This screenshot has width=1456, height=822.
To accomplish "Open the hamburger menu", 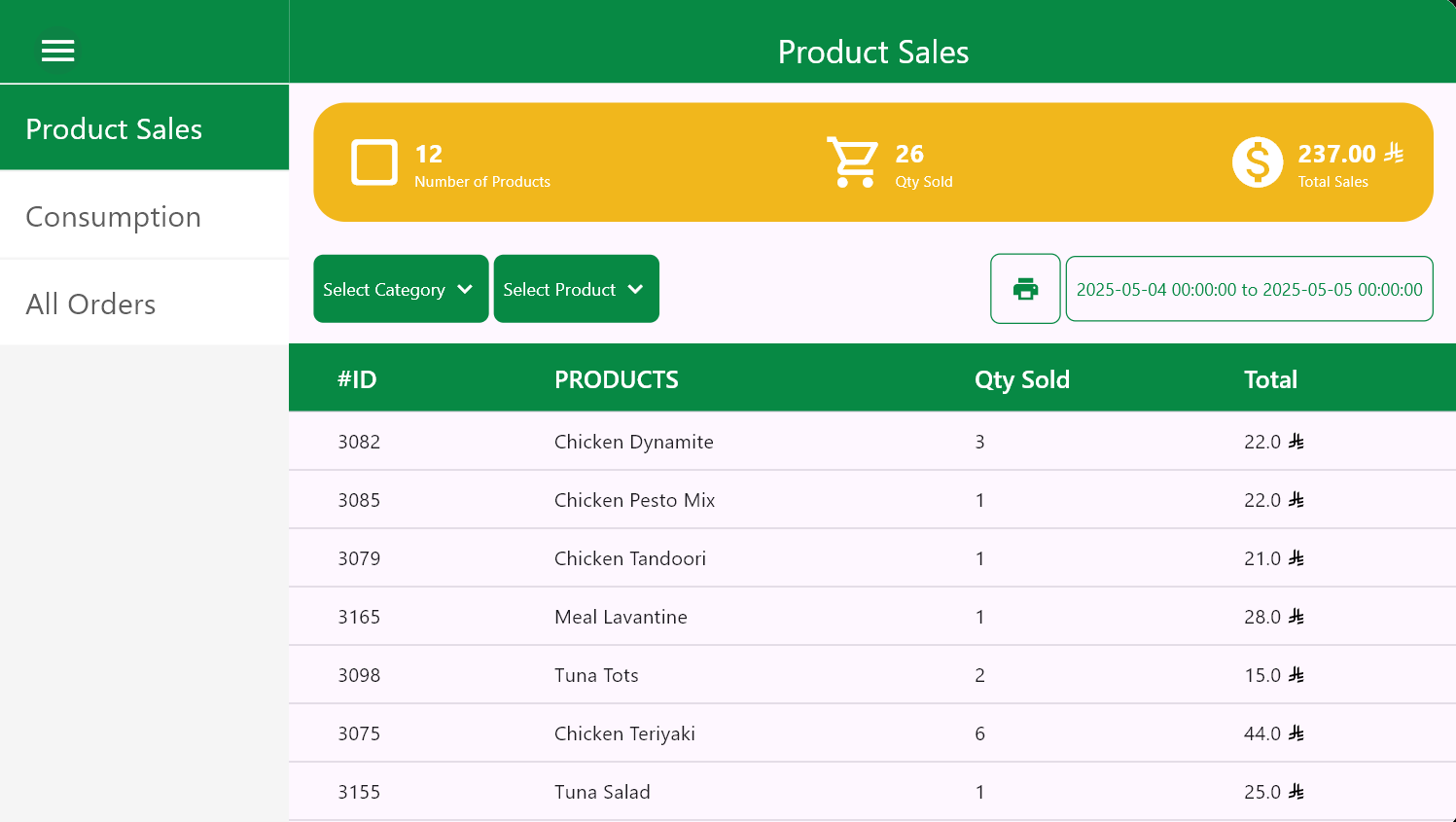I will click(57, 51).
